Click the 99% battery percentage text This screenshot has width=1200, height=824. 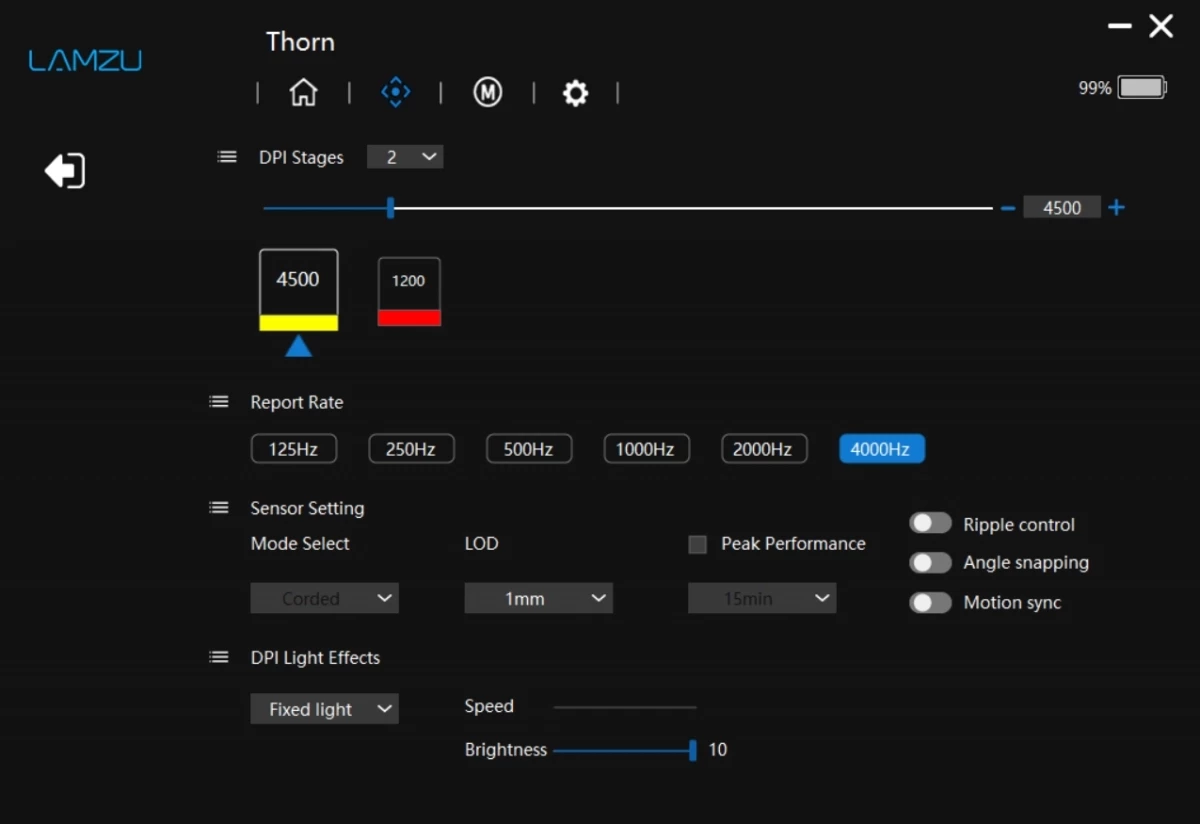tap(1095, 88)
